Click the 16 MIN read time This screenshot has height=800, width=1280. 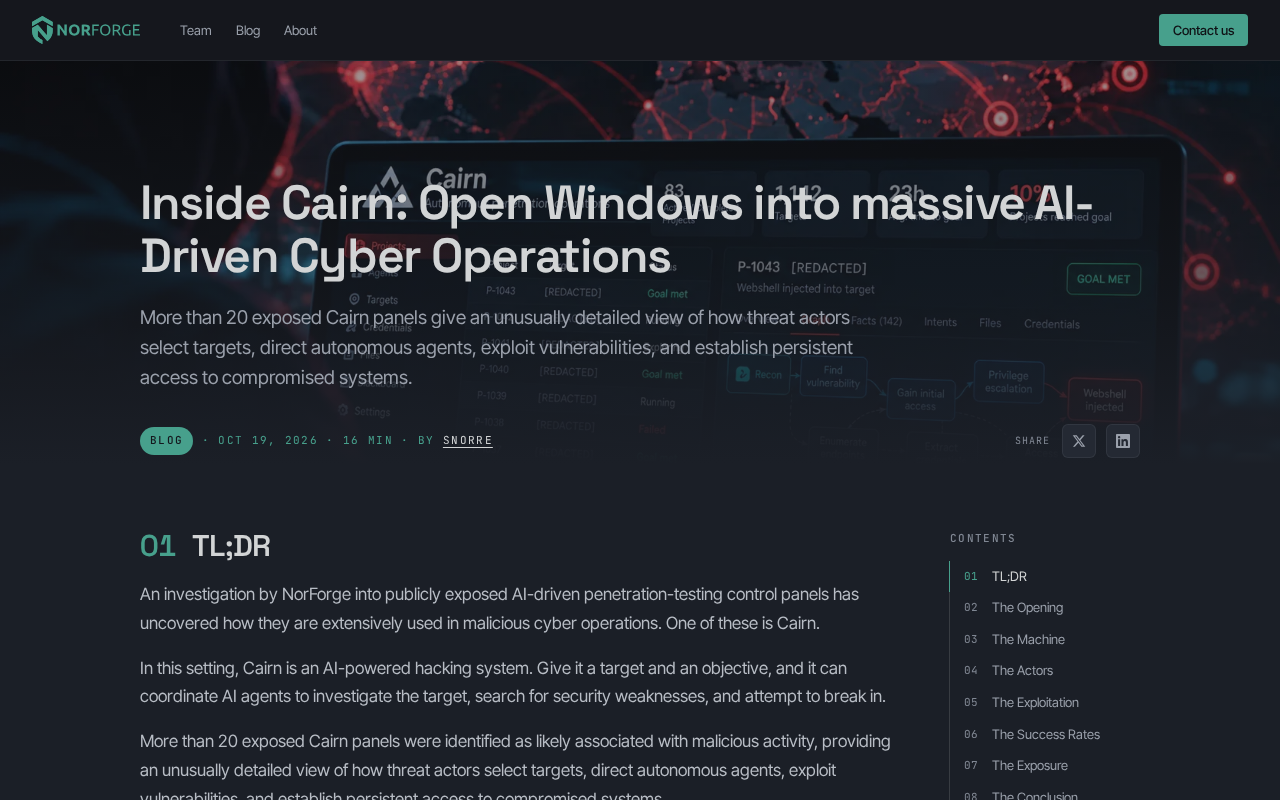pos(368,441)
